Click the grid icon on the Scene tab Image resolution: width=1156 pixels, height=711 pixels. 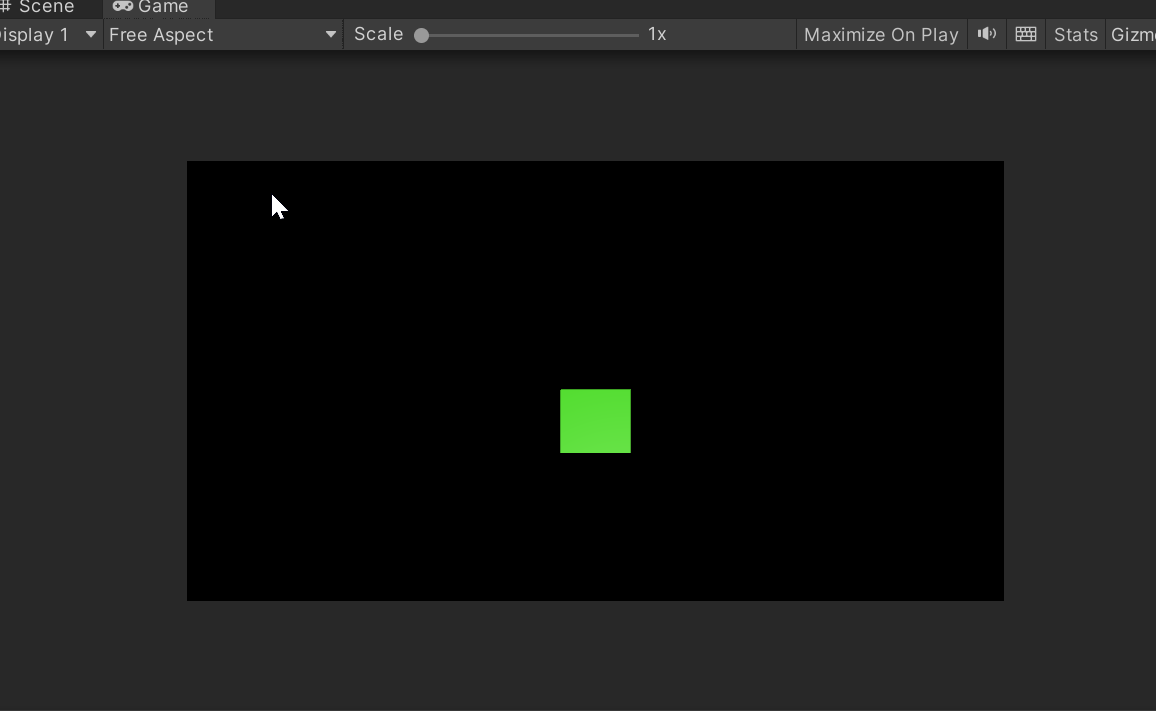pyautogui.click(x=8, y=7)
